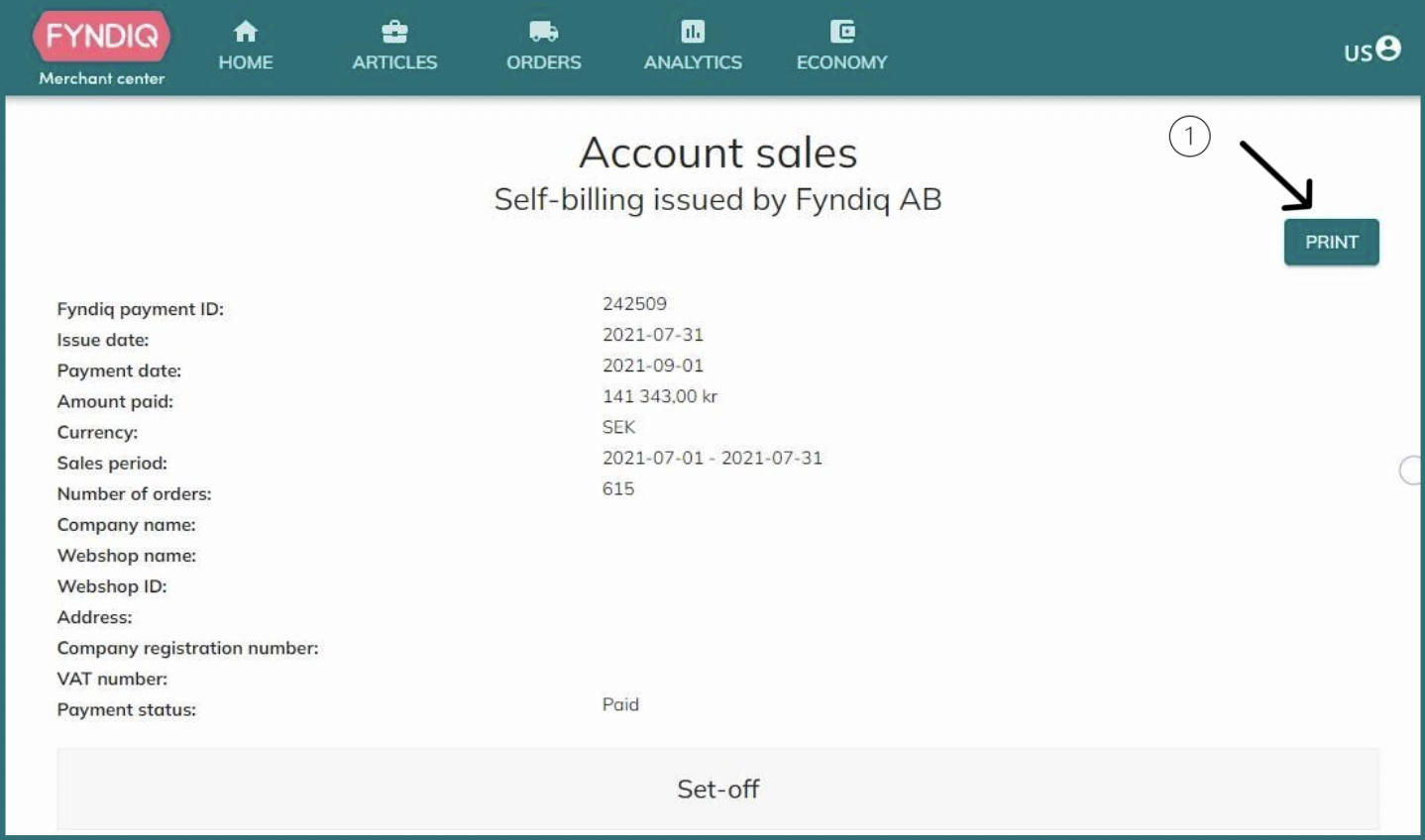The height and width of the screenshot is (840, 1425).
Task: Open the ANALYTICS menu label
Action: pos(693,62)
